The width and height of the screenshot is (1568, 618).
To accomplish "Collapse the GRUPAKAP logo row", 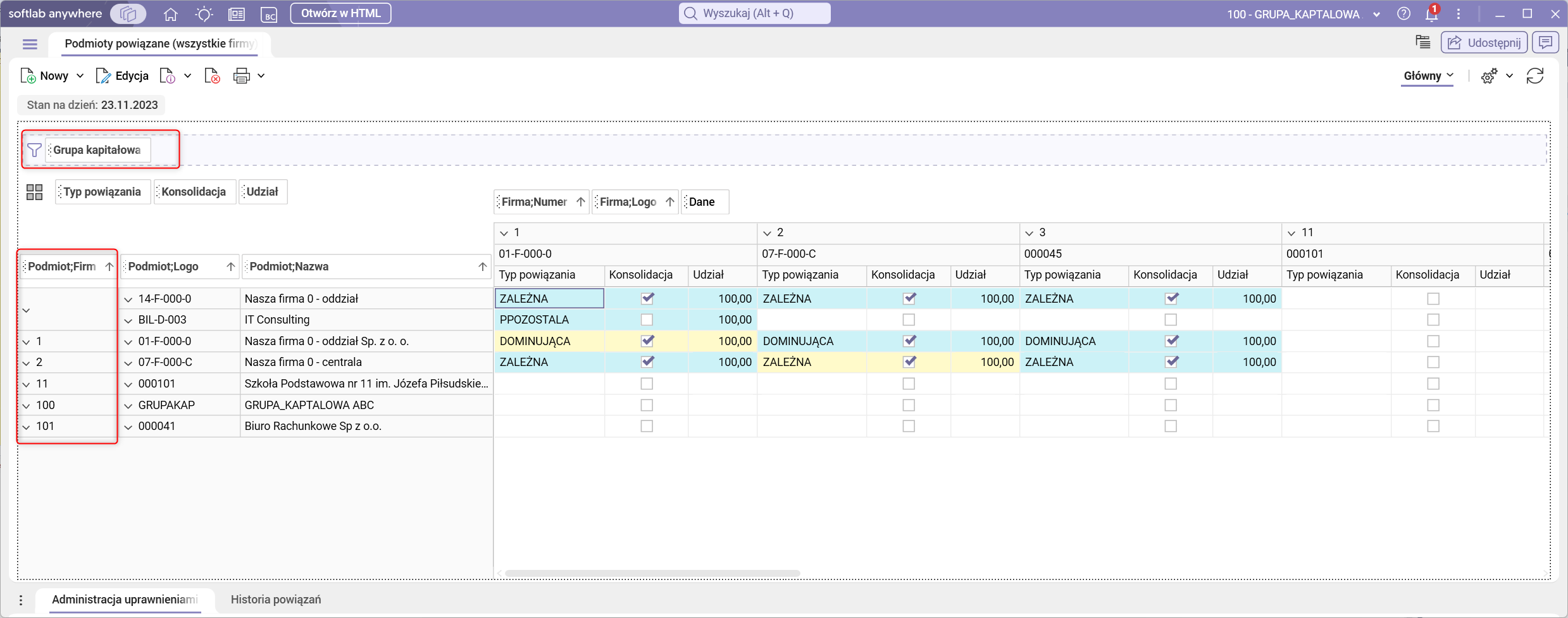I will tap(128, 405).
